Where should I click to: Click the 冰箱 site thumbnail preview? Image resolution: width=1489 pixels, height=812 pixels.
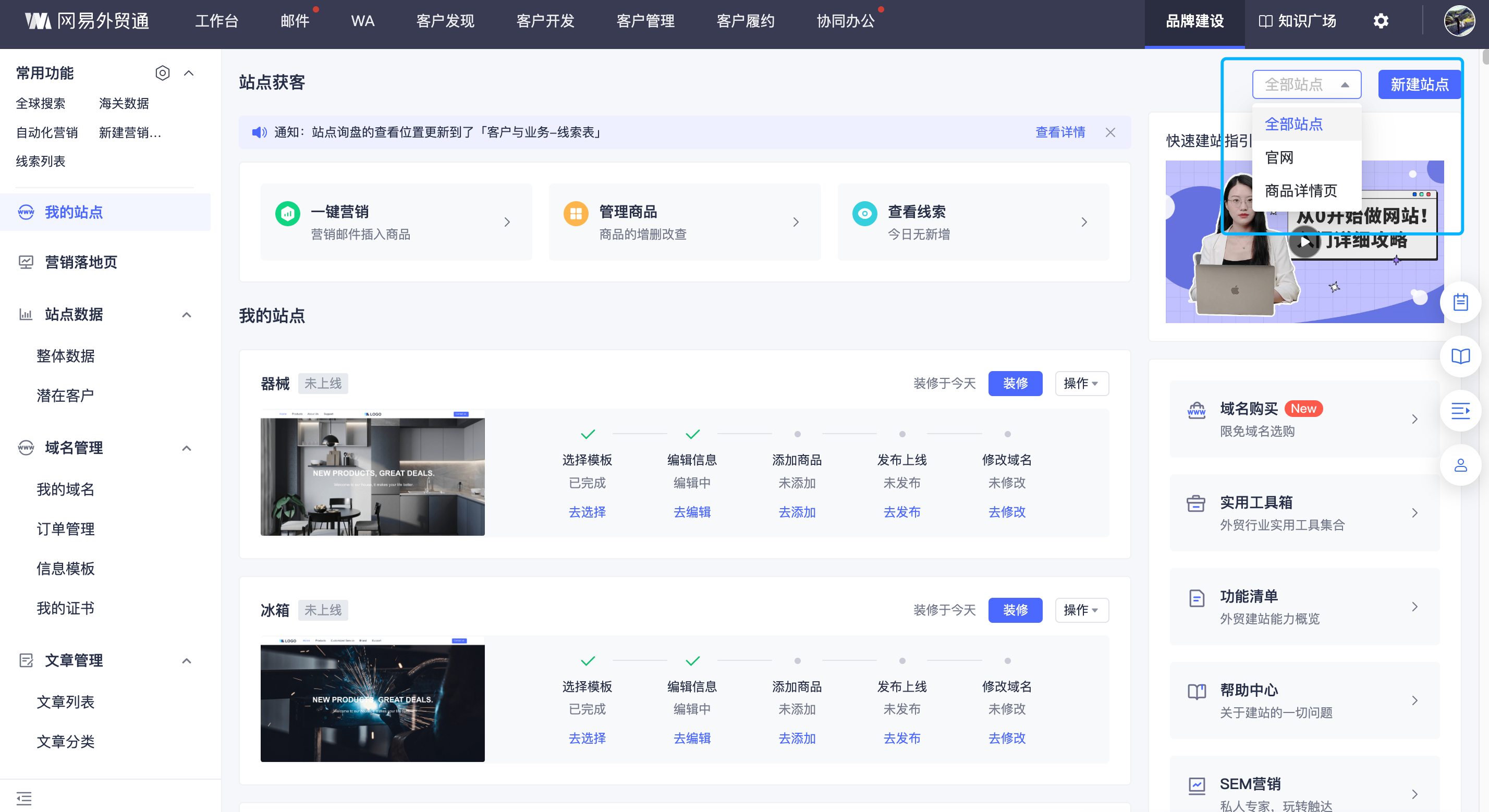(x=372, y=699)
